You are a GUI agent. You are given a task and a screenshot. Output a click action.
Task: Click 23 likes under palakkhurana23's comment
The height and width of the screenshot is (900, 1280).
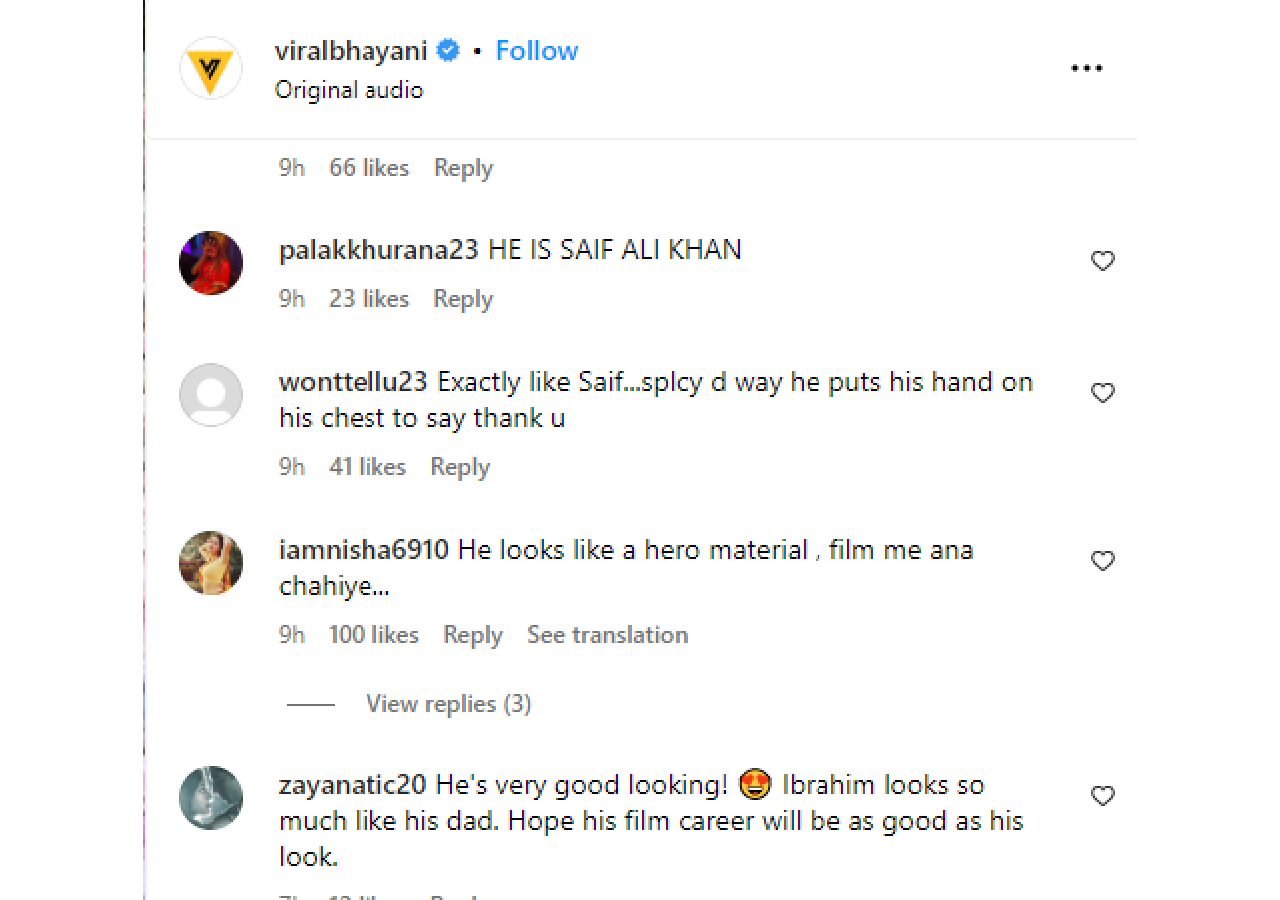(x=368, y=298)
